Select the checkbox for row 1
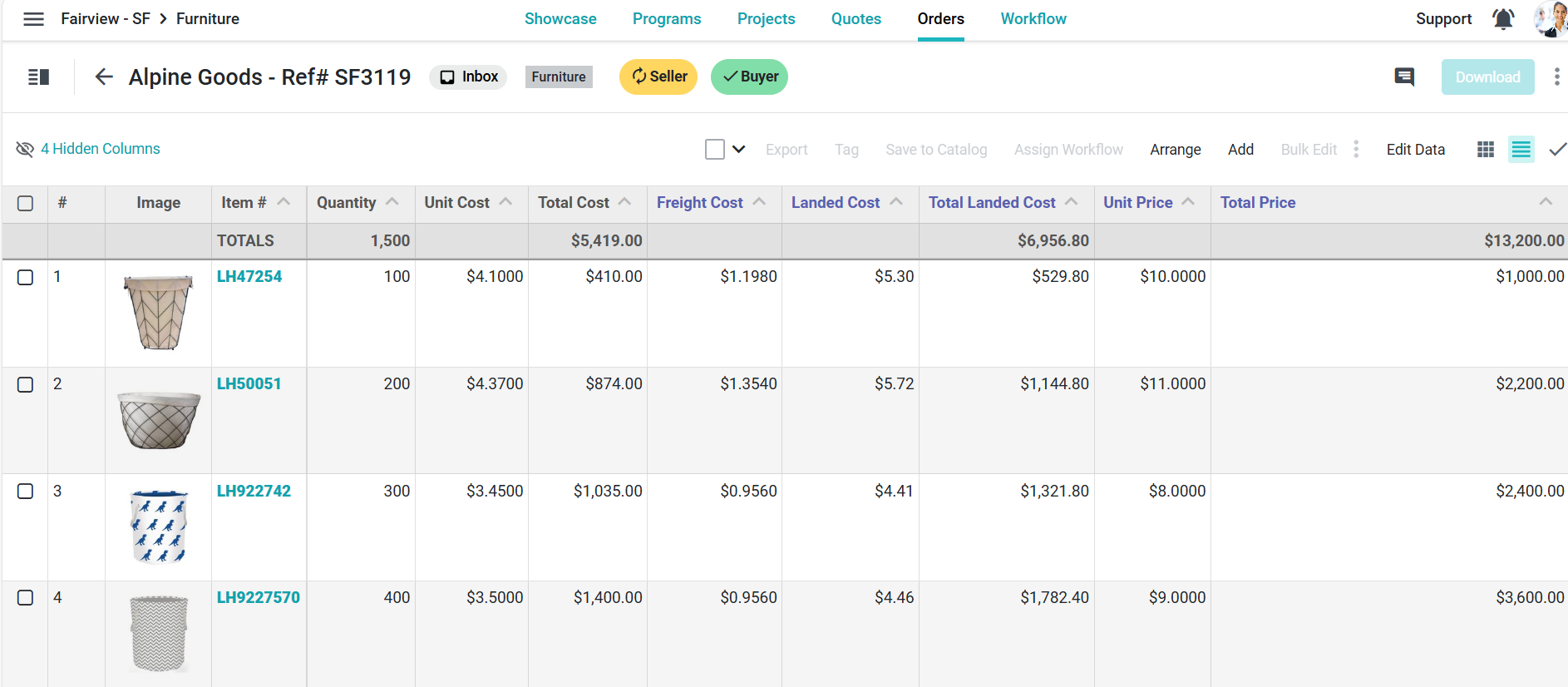The width and height of the screenshot is (1568, 687). [26, 277]
